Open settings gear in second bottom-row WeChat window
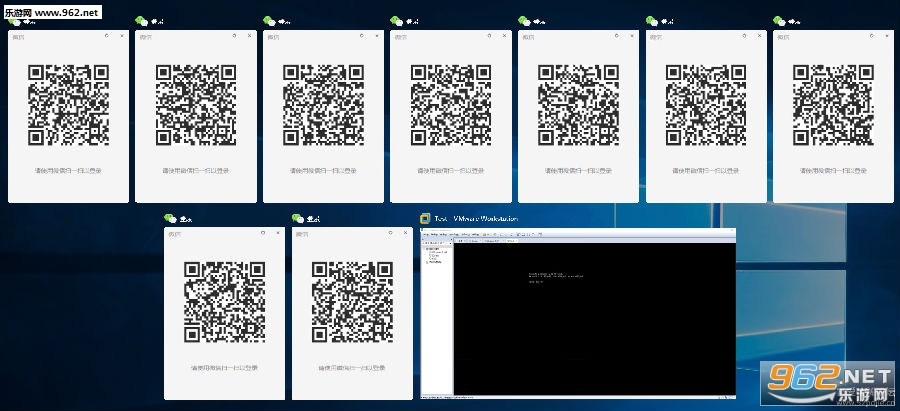This screenshot has height=411, width=900. 390,232
